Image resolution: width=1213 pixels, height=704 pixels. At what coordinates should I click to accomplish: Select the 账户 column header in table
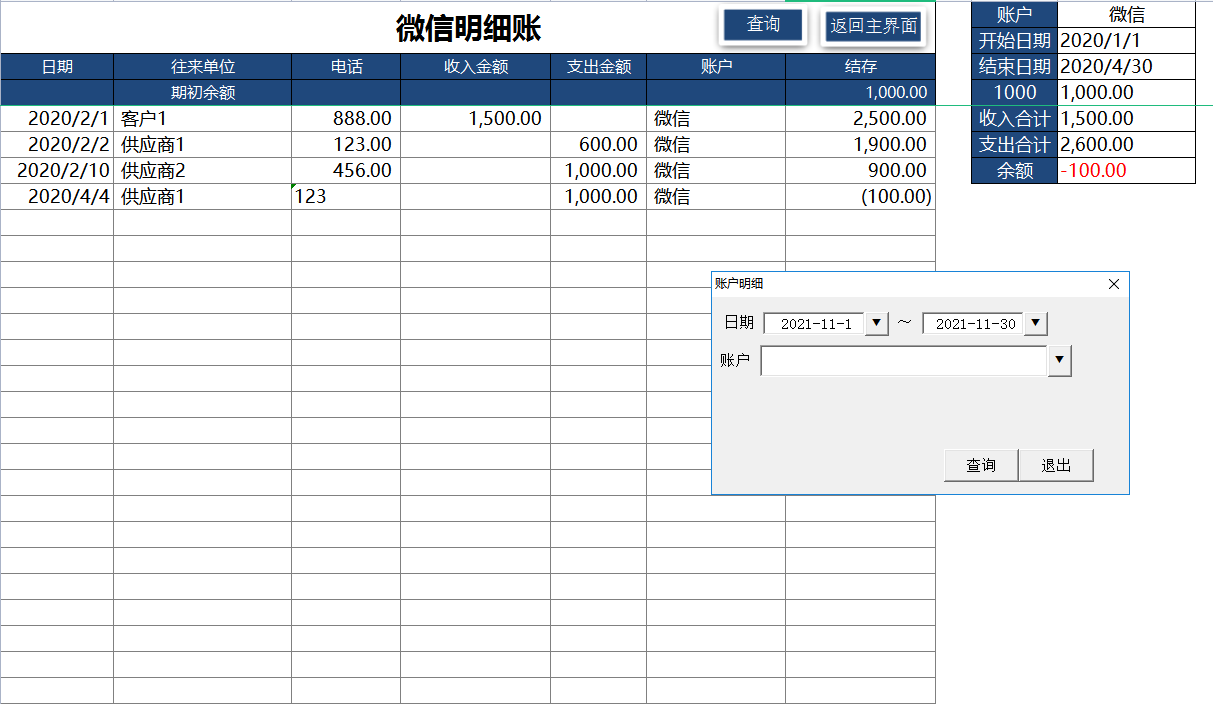[x=716, y=67]
